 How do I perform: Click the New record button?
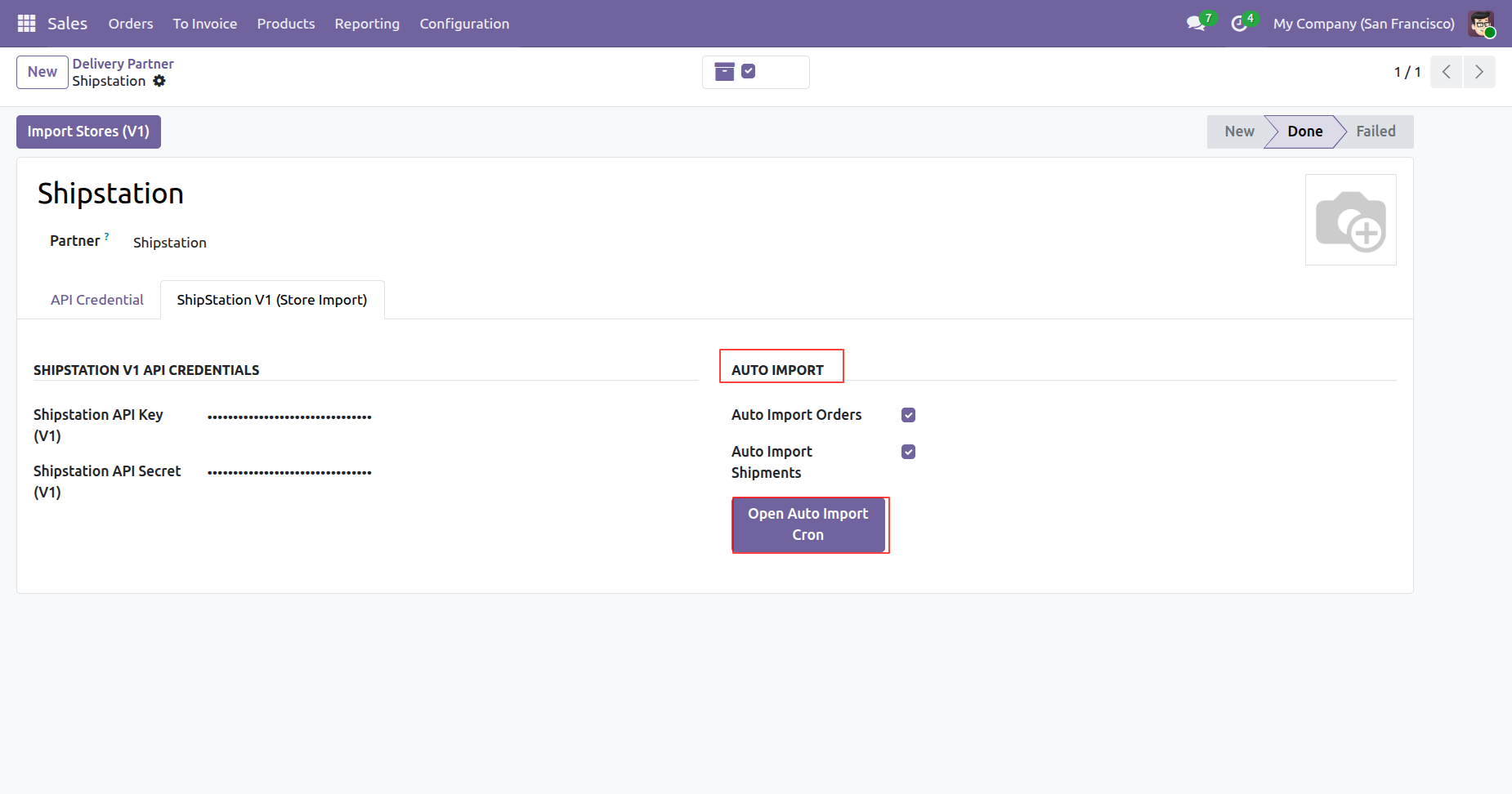[x=42, y=72]
